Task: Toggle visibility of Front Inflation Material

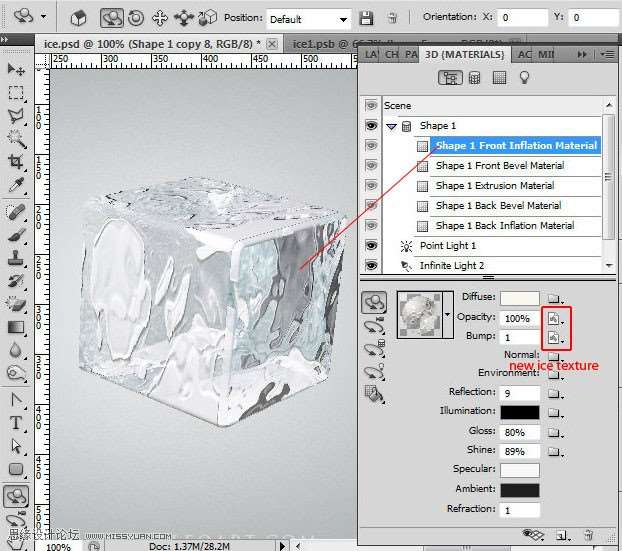Action: 371,146
